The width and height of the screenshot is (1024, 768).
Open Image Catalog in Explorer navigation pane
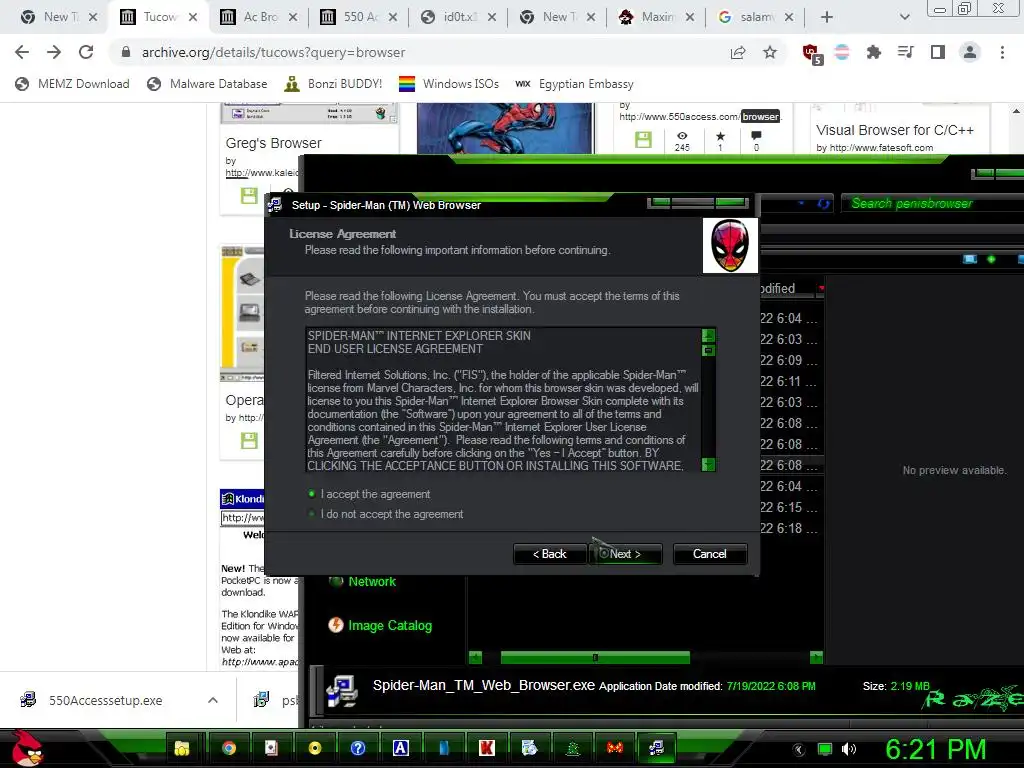point(379,625)
